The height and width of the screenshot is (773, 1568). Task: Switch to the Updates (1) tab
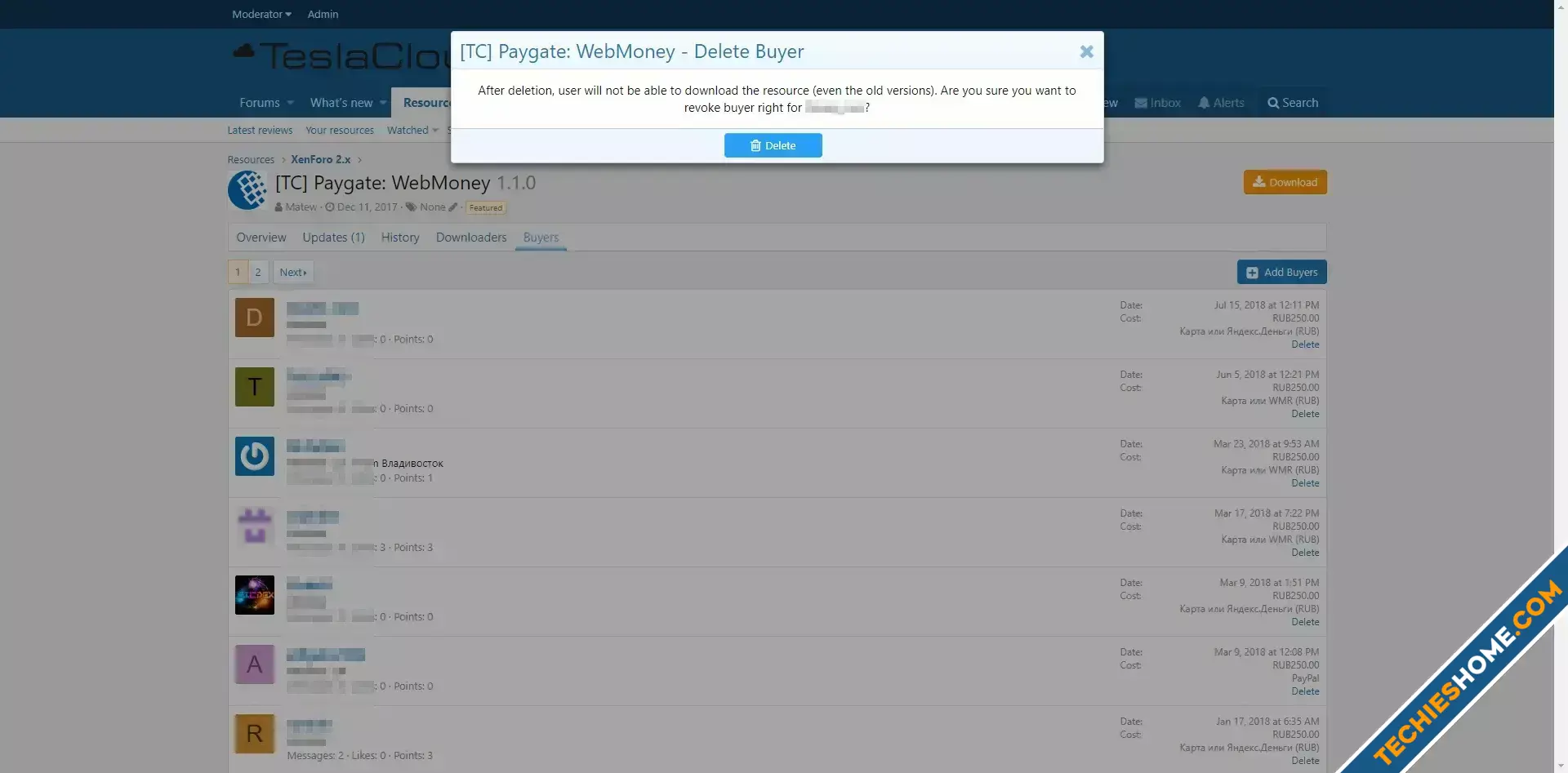coord(333,238)
